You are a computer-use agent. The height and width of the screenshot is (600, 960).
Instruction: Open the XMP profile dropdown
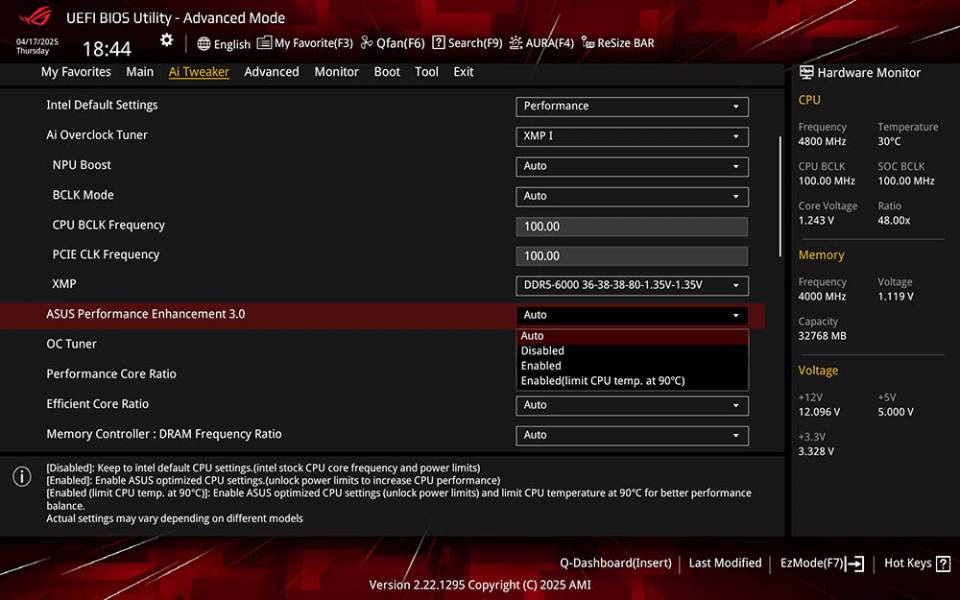[632, 286]
